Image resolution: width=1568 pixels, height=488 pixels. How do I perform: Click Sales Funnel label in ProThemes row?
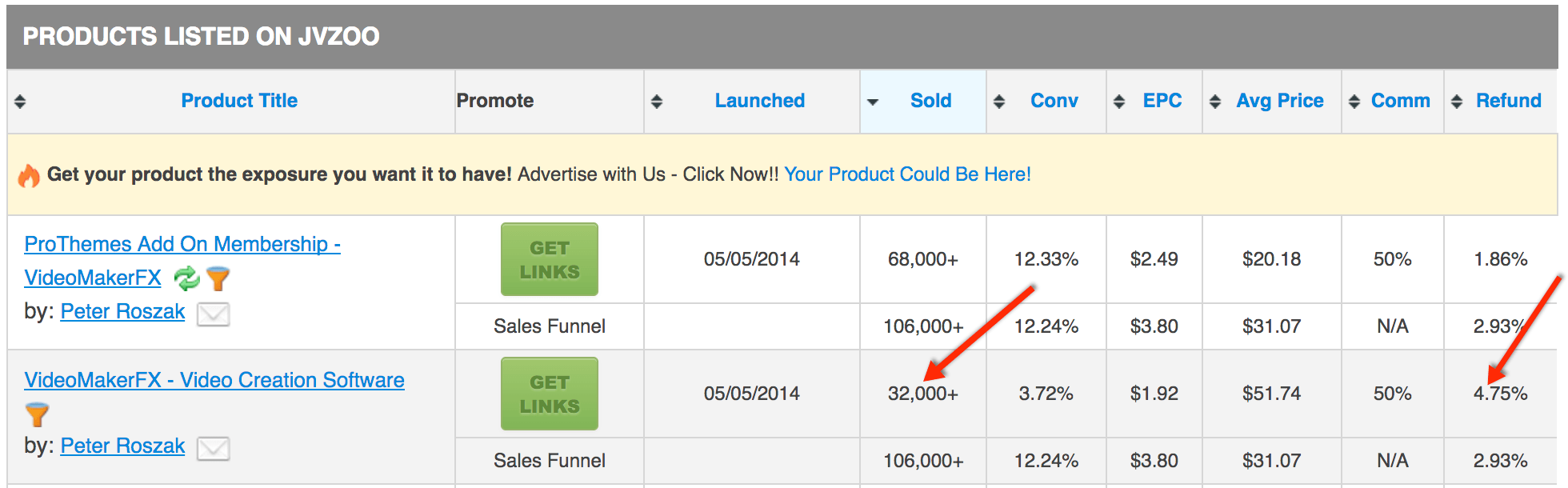(550, 326)
